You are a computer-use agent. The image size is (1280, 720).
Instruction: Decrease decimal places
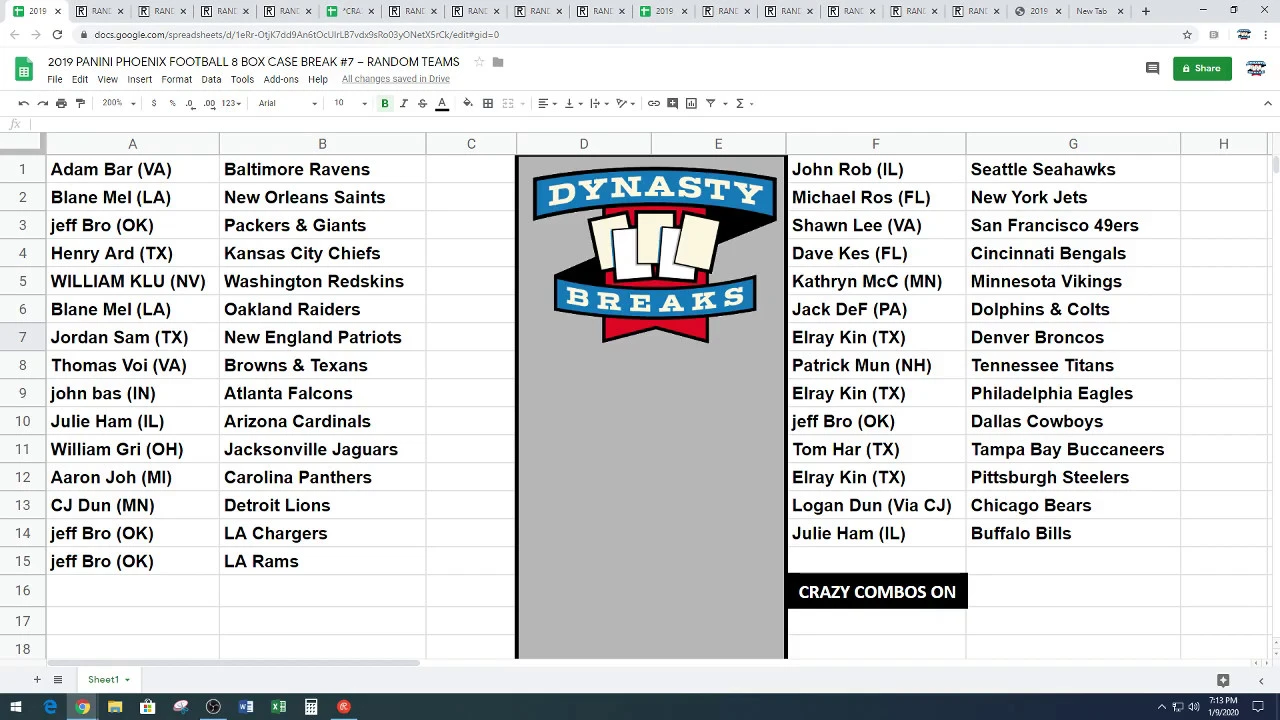click(190, 103)
